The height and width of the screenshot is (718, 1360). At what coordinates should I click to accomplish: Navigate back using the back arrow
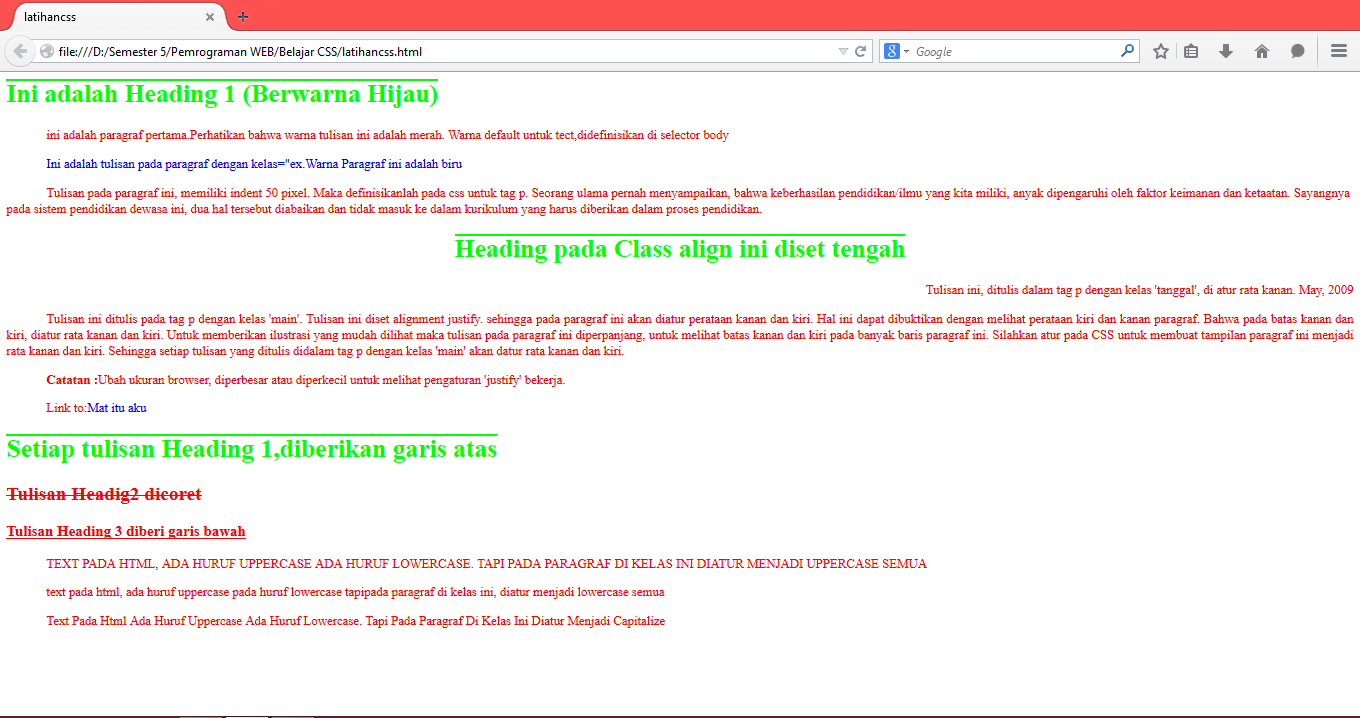pos(18,50)
